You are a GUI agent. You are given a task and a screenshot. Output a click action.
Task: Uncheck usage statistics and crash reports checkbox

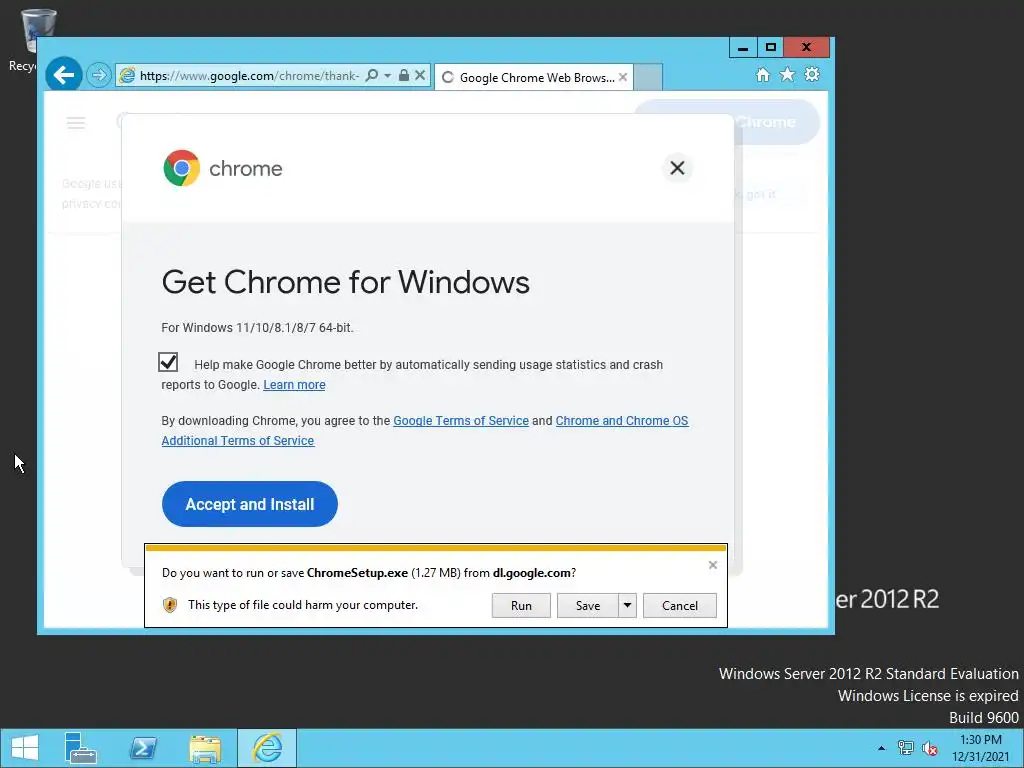[168, 362]
